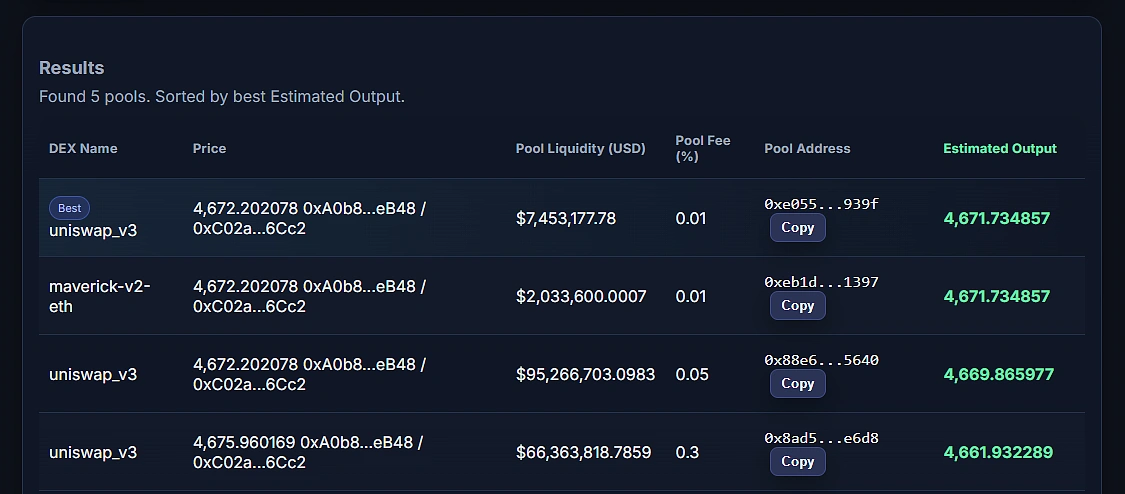Click the 0.3 pool fee value
Viewport: 1125px width, 494px height.
tap(687, 452)
